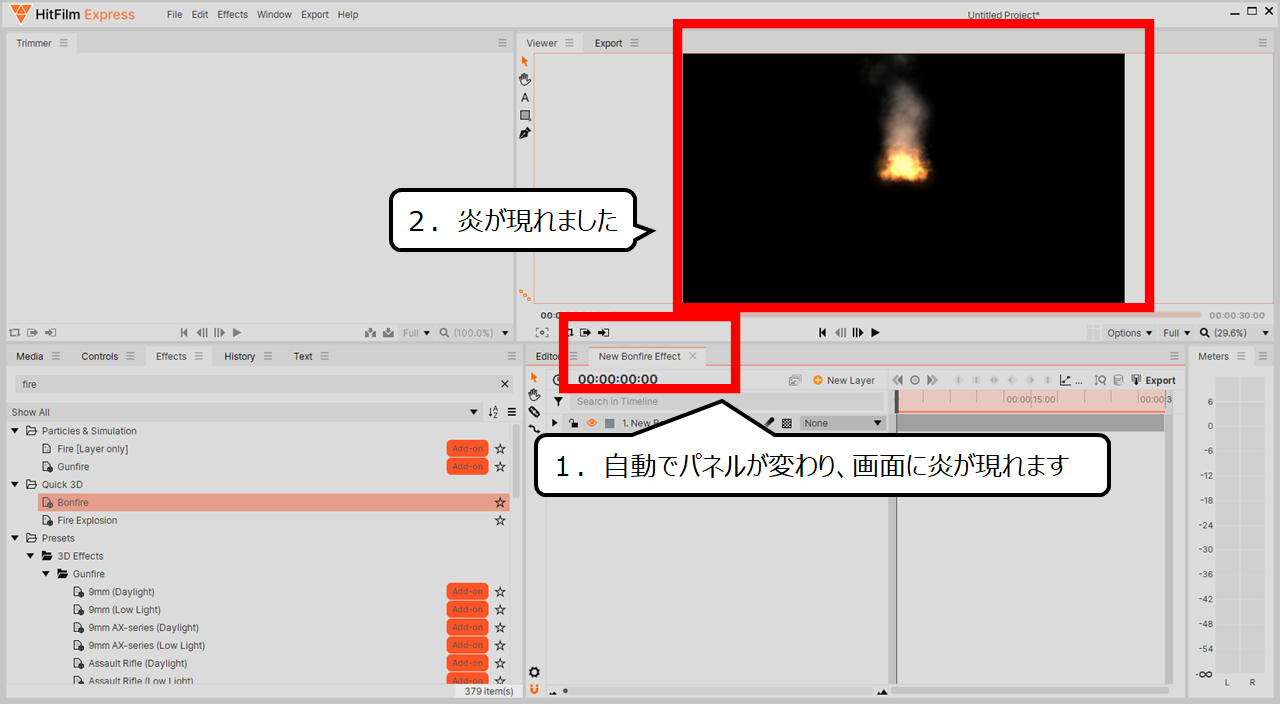Open the timeline value graph icon
This screenshot has width=1280, height=704.
coord(1065,380)
